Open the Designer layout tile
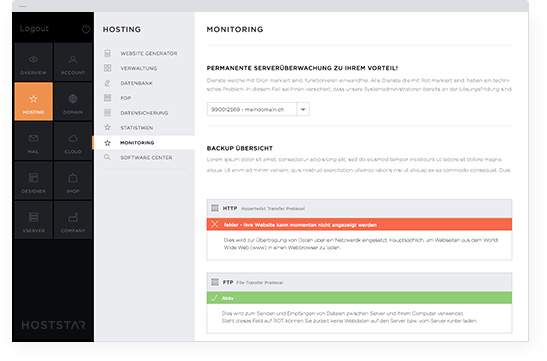This screenshot has height=361, width=547. coord(33,181)
